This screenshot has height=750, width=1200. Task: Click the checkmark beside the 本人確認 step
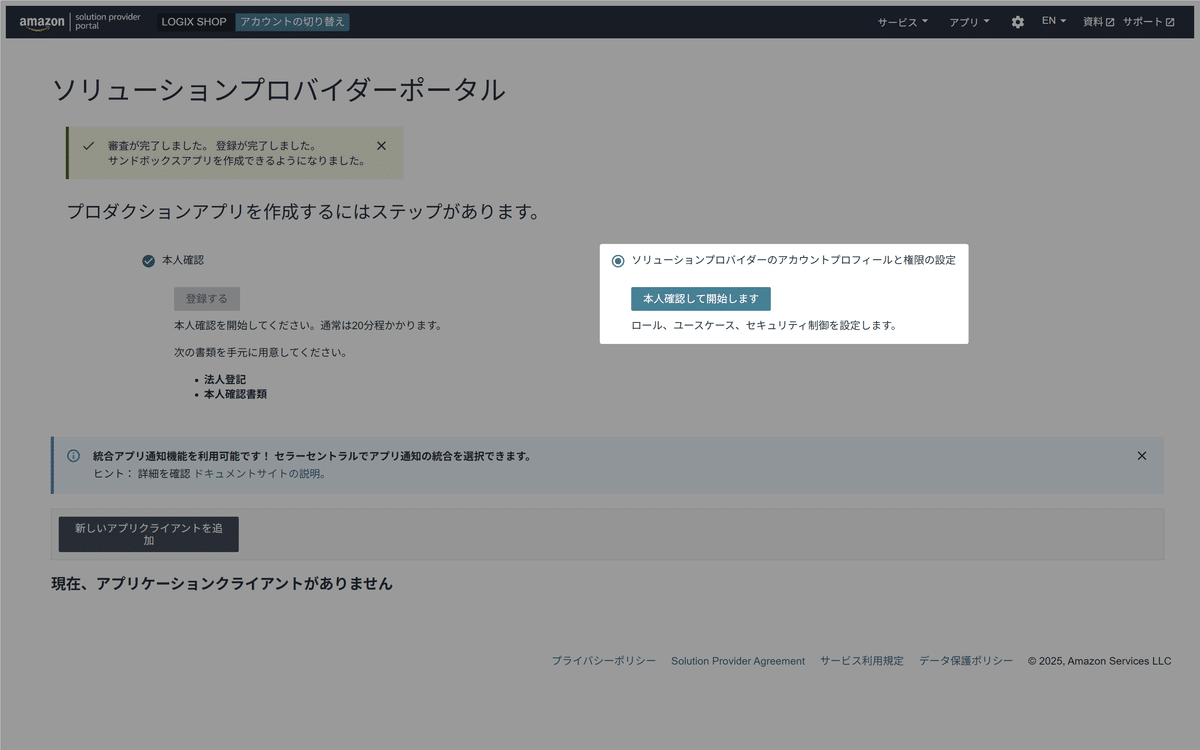(x=148, y=259)
